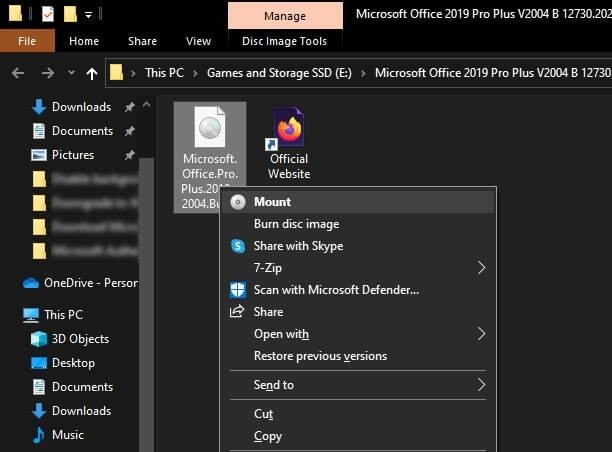Screen dimensions: 612x452
Task: Select the Official Website shortcut icon
Action: [x=289, y=128]
